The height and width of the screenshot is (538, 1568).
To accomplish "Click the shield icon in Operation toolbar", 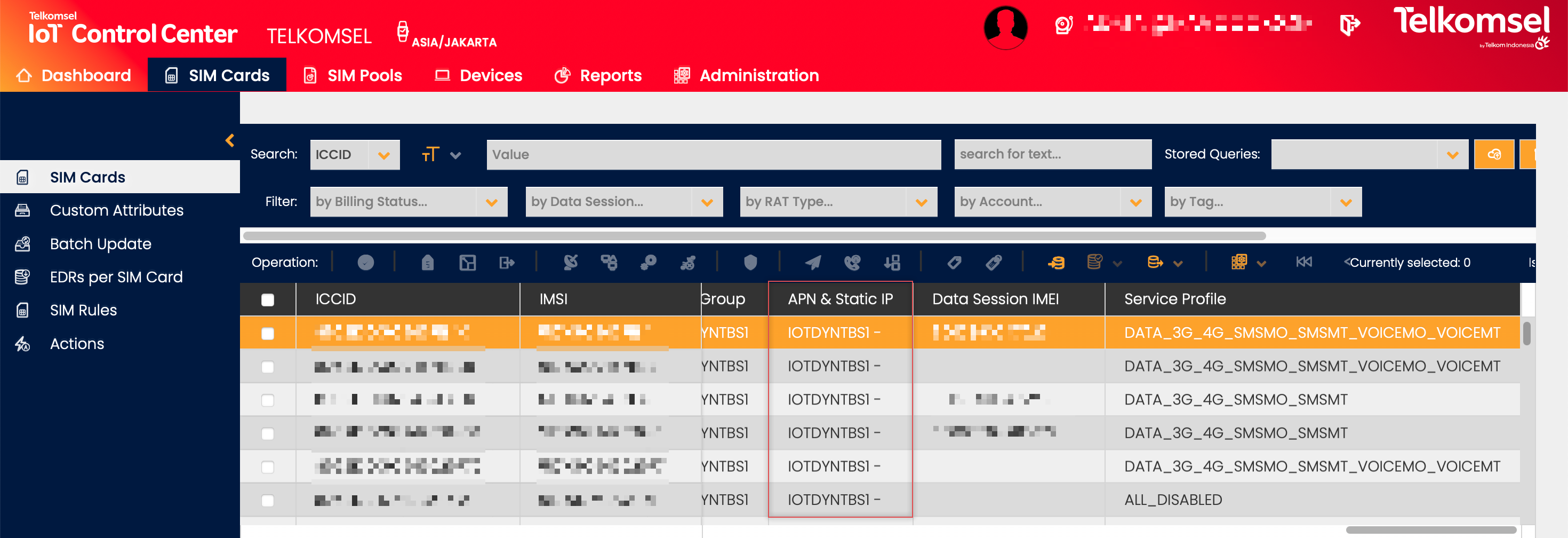I will pyautogui.click(x=750, y=263).
